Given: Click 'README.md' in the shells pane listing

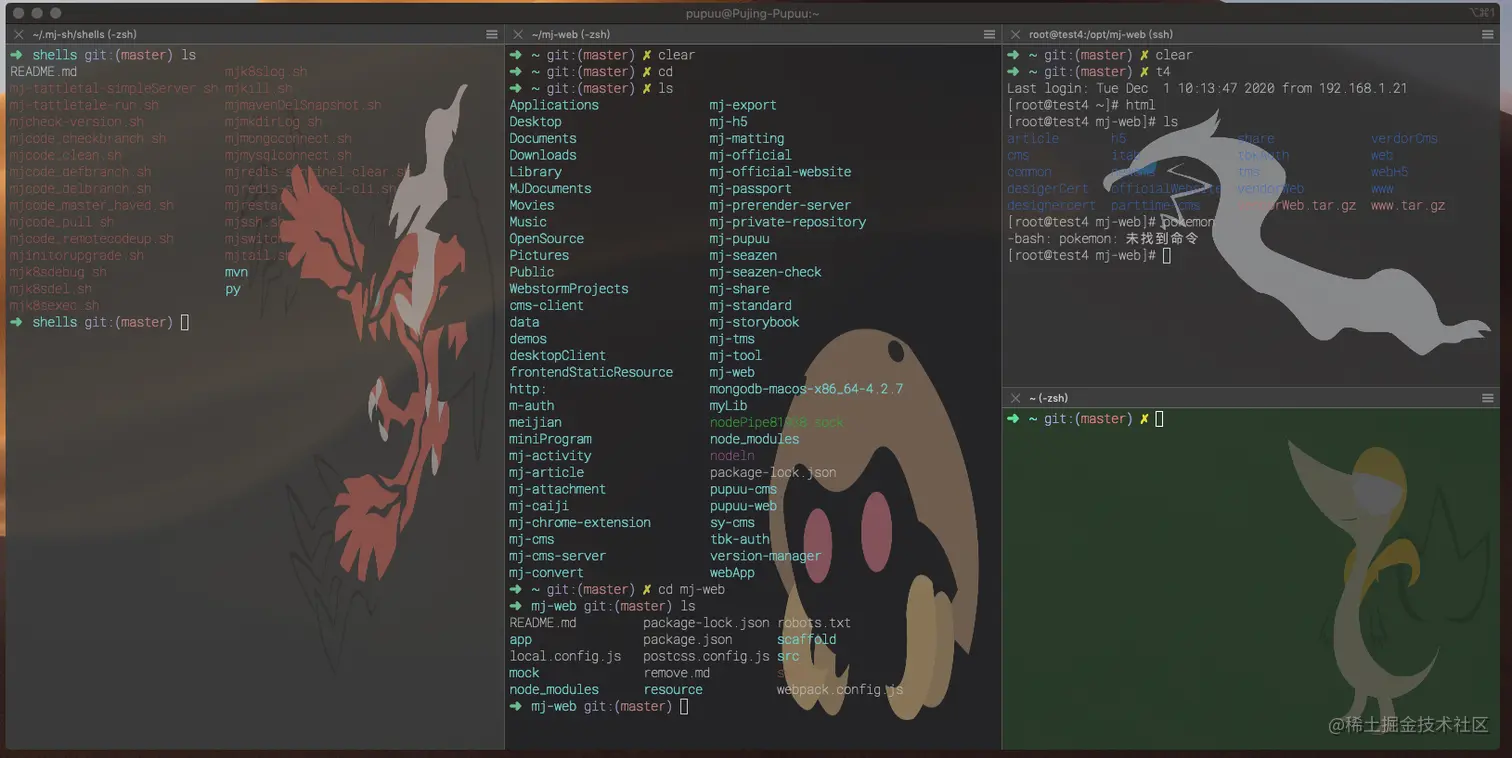Looking at the screenshot, I should (43, 72).
